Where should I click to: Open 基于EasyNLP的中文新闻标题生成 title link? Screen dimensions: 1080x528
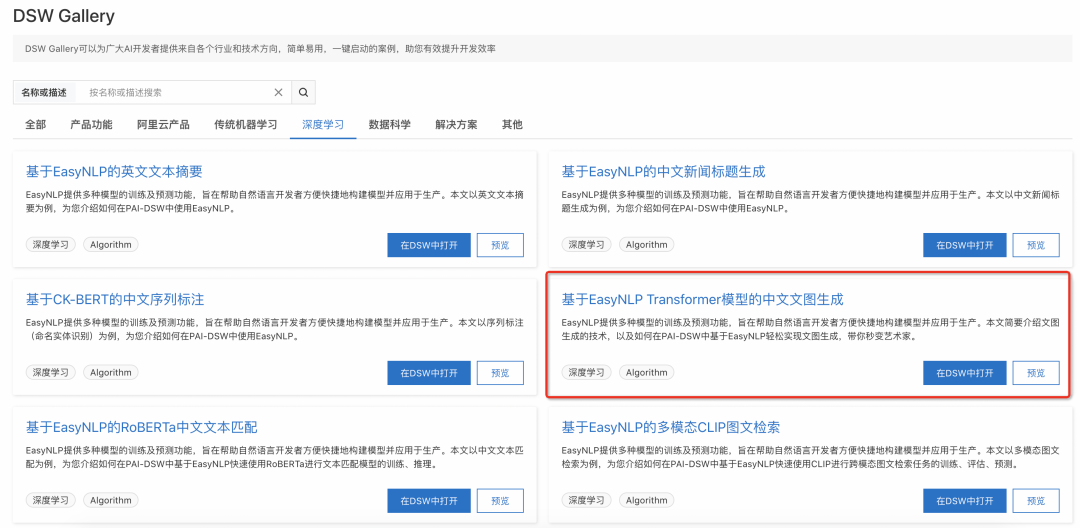pyautogui.click(x=663, y=171)
